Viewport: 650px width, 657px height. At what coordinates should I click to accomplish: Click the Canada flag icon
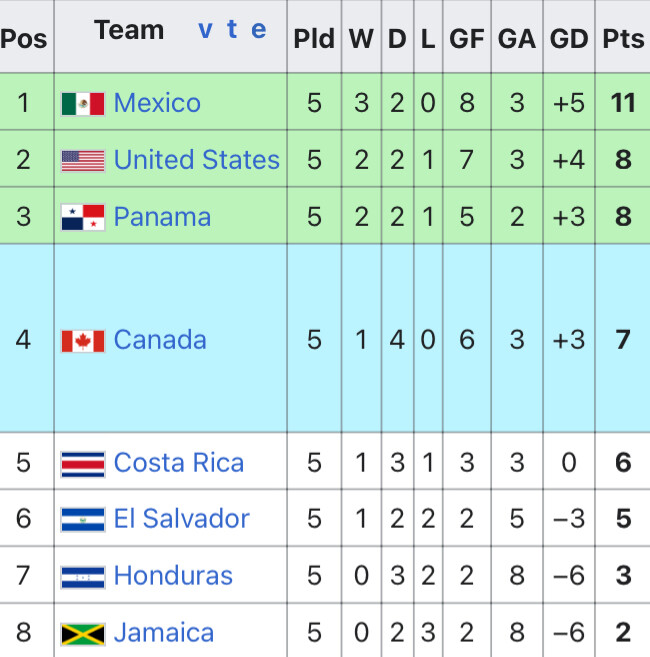(x=83, y=341)
